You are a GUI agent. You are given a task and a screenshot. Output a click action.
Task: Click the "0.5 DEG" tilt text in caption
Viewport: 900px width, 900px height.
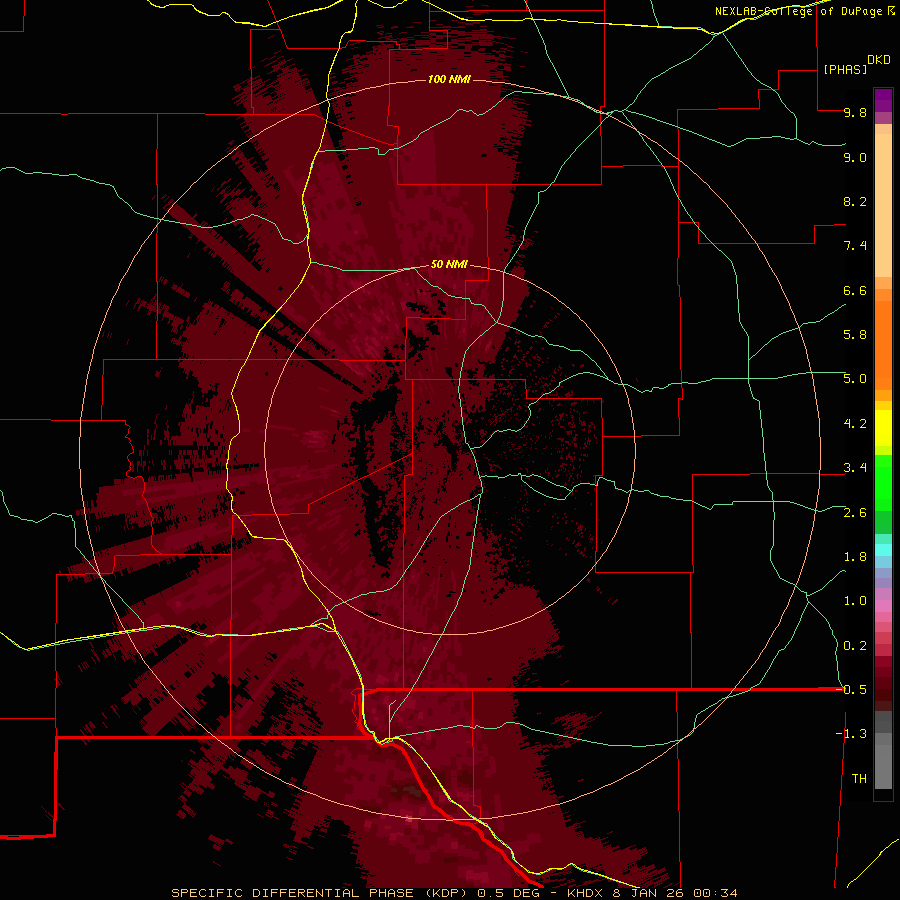(510, 893)
